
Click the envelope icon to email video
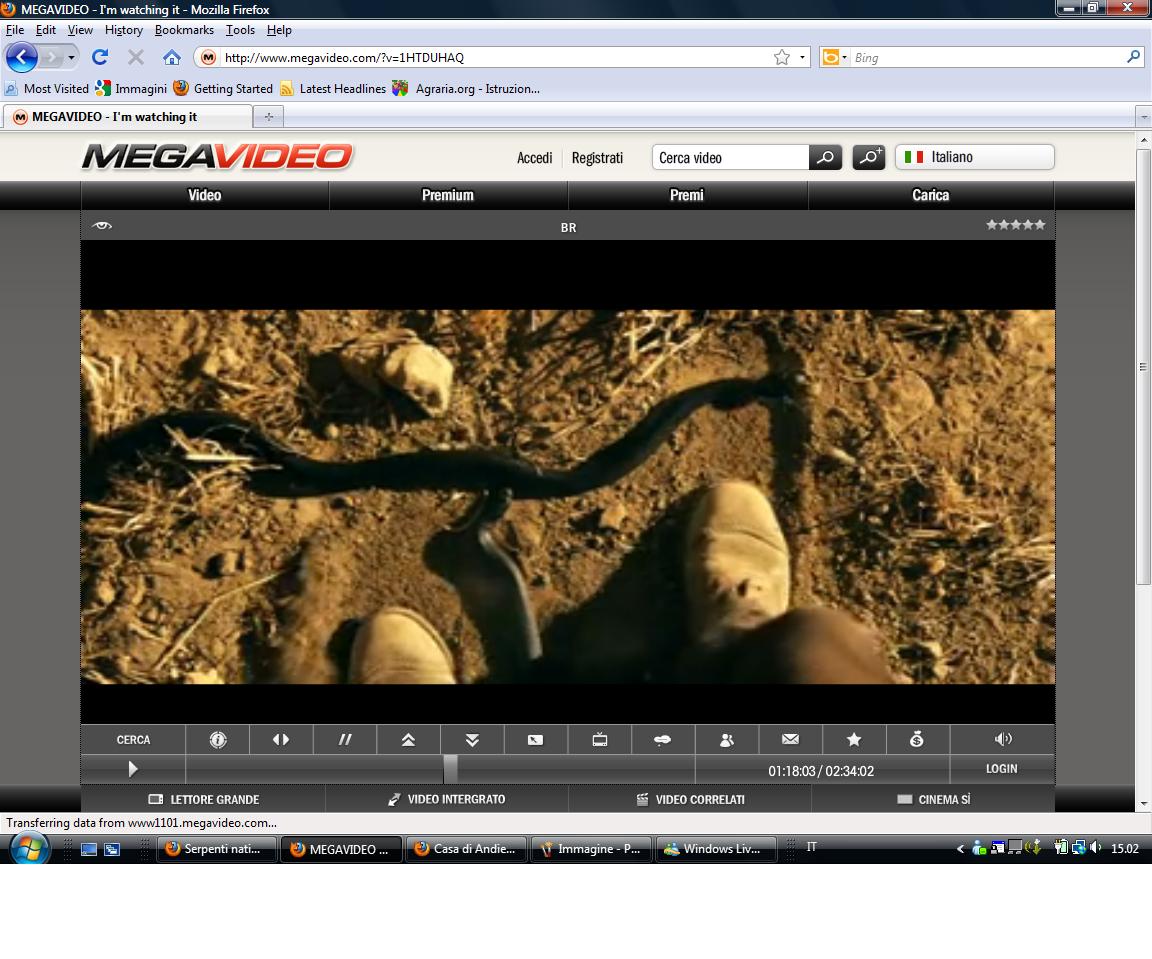coord(790,740)
